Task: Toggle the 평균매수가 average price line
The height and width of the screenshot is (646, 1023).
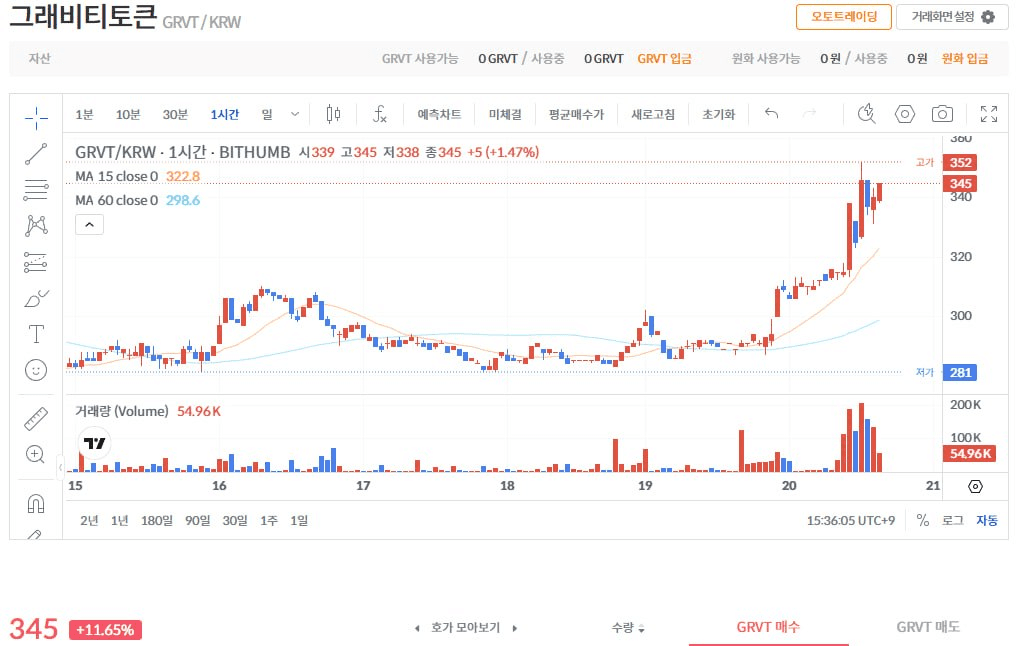Action: click(x=576, y=114)
